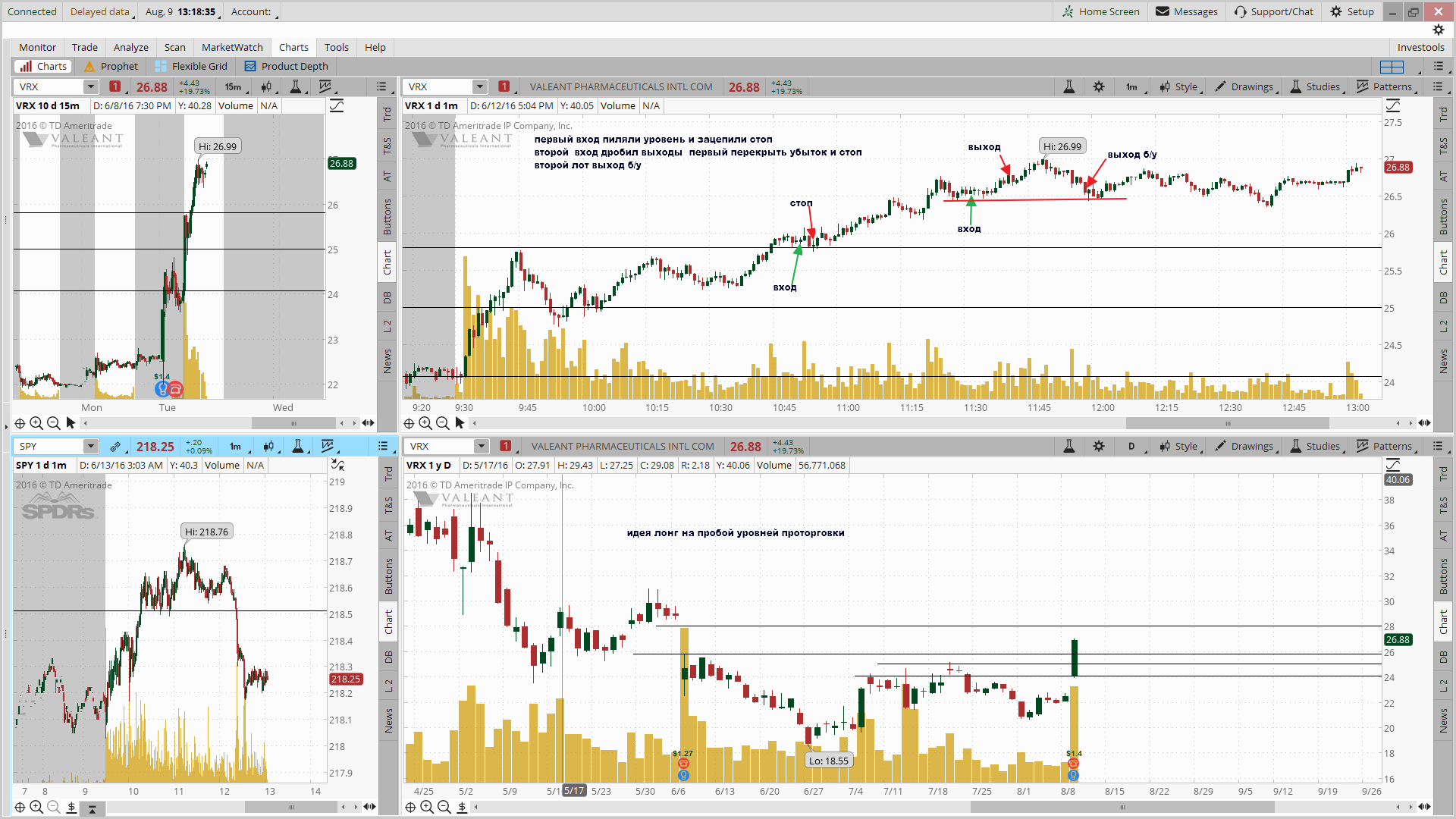The height and width of the screenshot is (819, 1456).
Task: Click candlestick style icon in top-left chart
Action: [x=267, y=86]
